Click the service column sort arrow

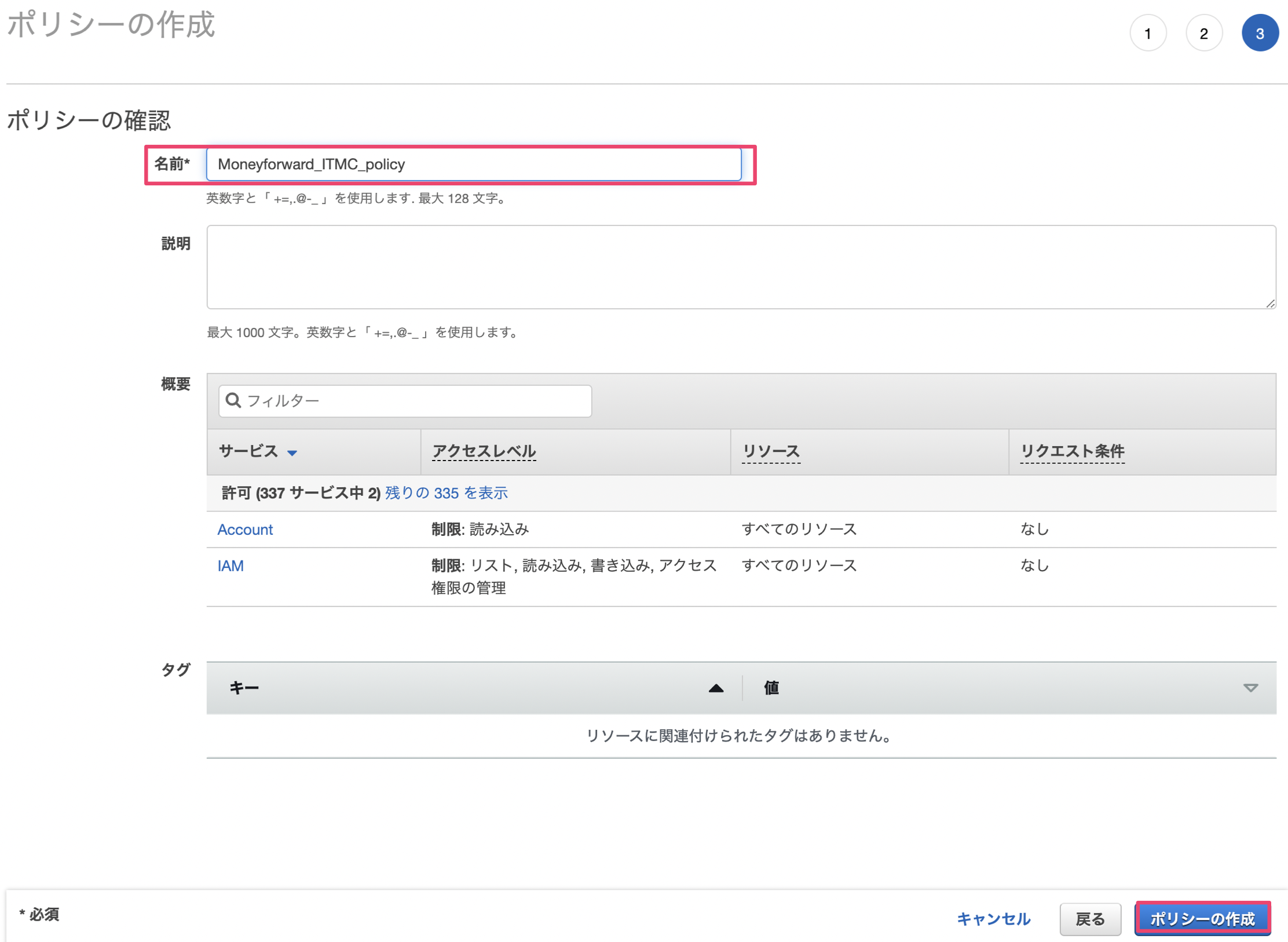292,453
